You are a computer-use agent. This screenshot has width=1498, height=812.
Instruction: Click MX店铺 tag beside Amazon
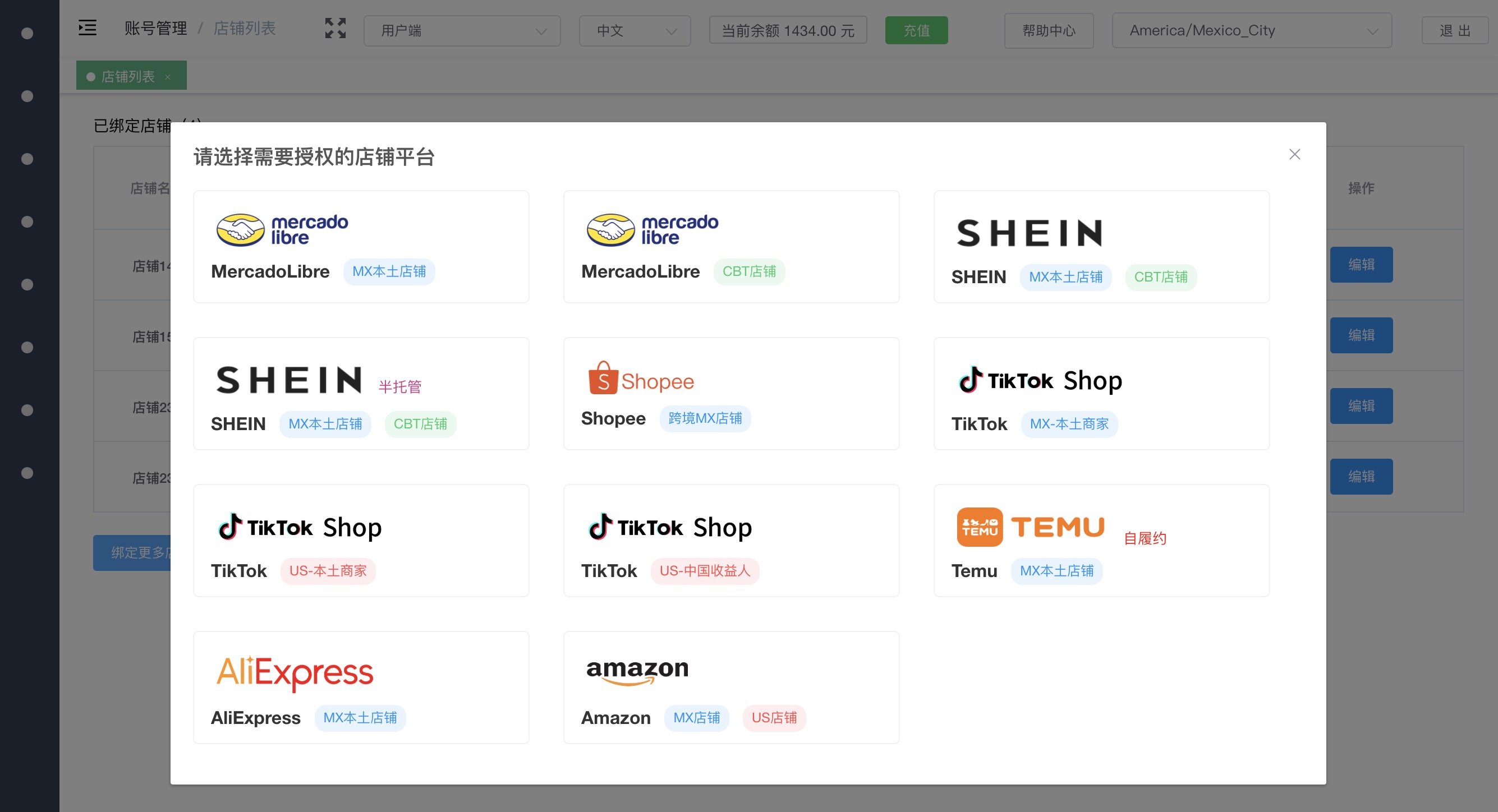coord(697,718)
